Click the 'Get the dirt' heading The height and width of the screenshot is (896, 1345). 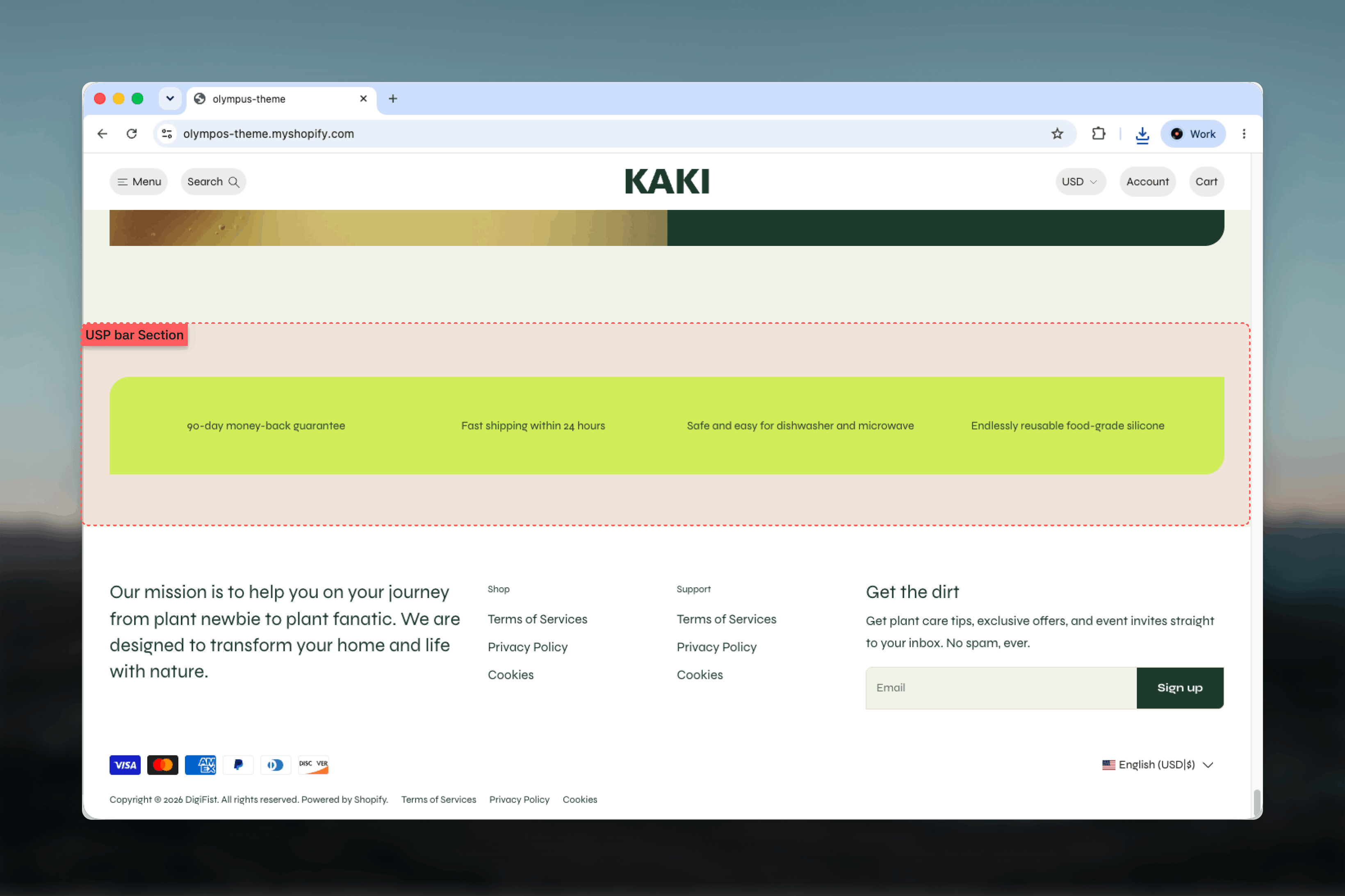coord(912,592)
